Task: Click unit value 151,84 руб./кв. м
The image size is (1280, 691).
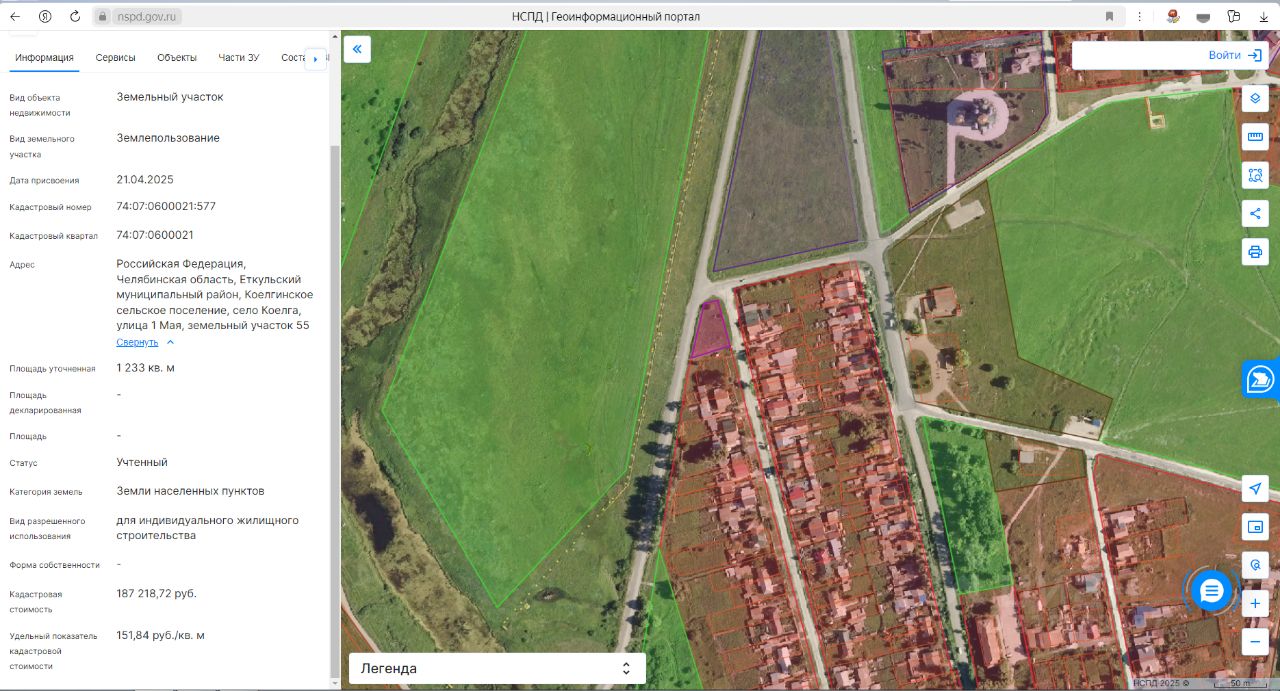Action: [161, 636]
